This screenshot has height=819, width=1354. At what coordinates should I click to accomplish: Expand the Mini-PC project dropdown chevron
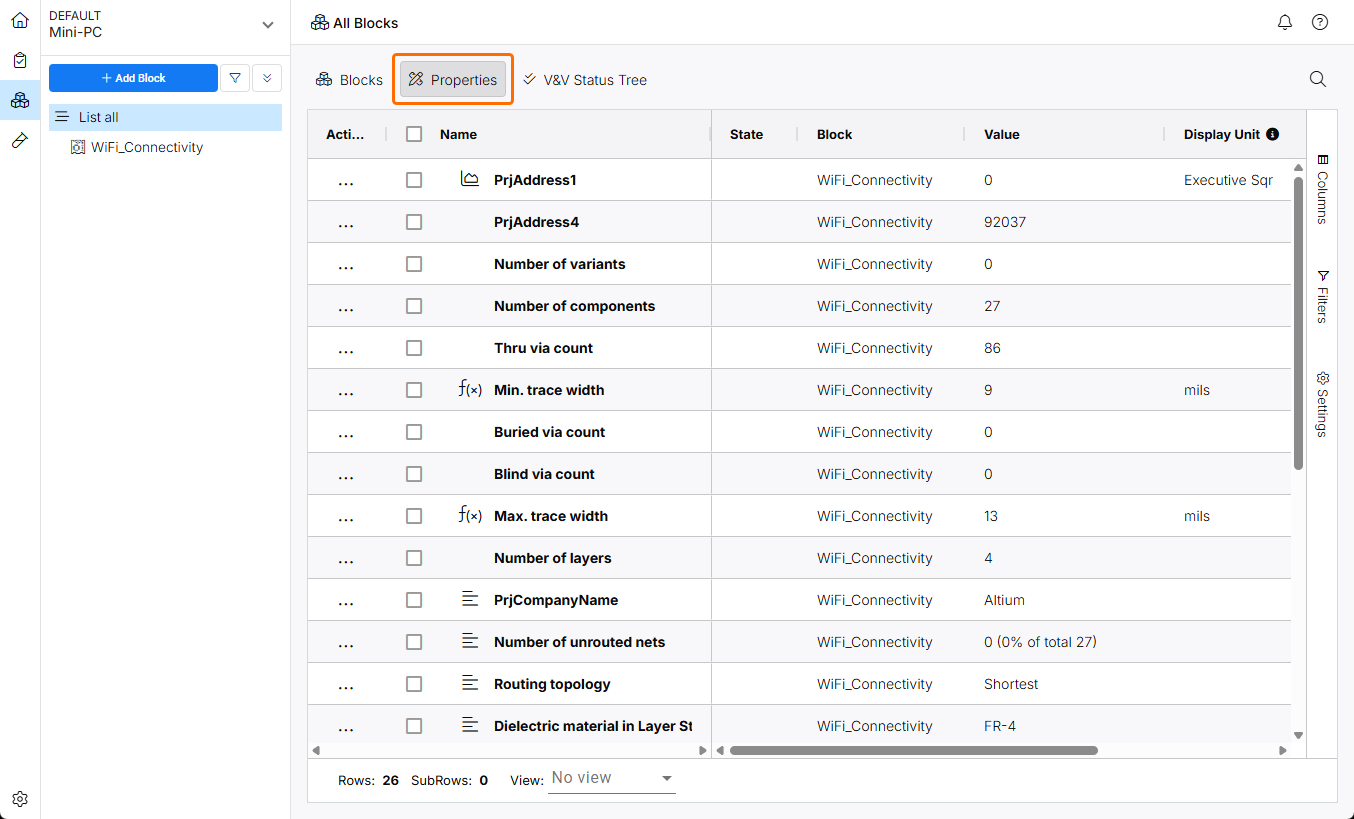coord(267,24)
